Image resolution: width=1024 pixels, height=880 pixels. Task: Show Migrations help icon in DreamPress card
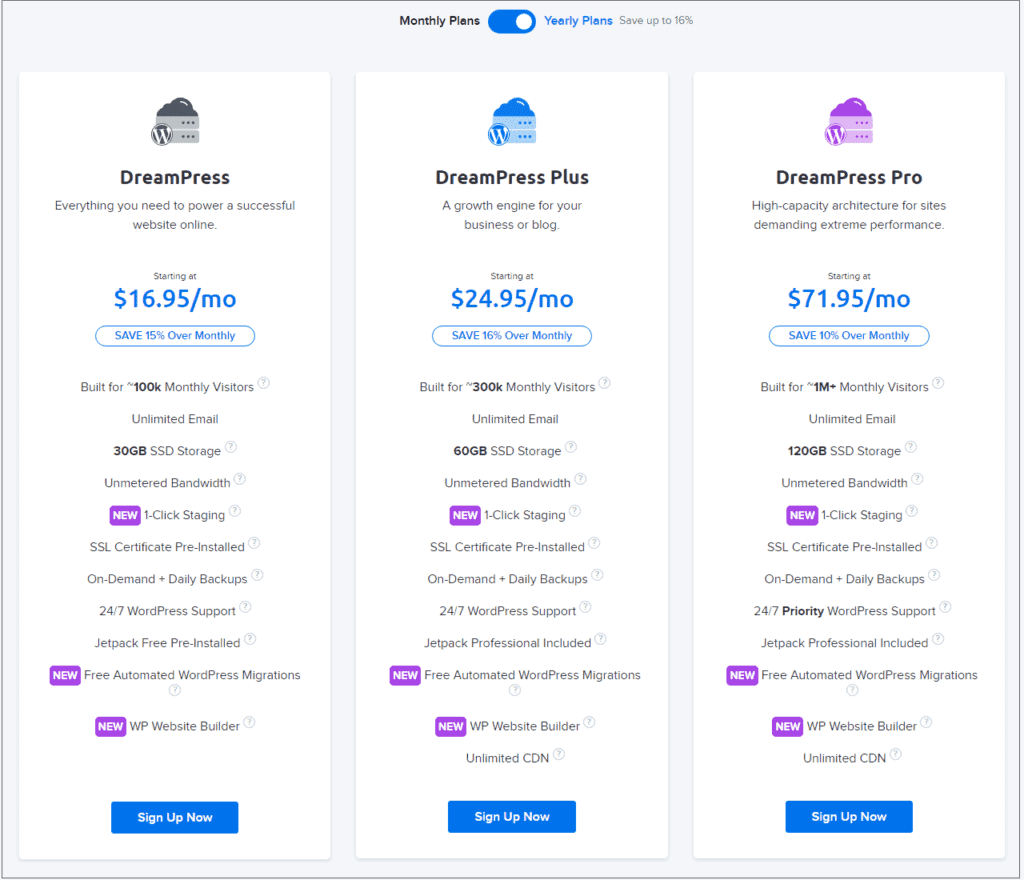[x=174, y=690]
